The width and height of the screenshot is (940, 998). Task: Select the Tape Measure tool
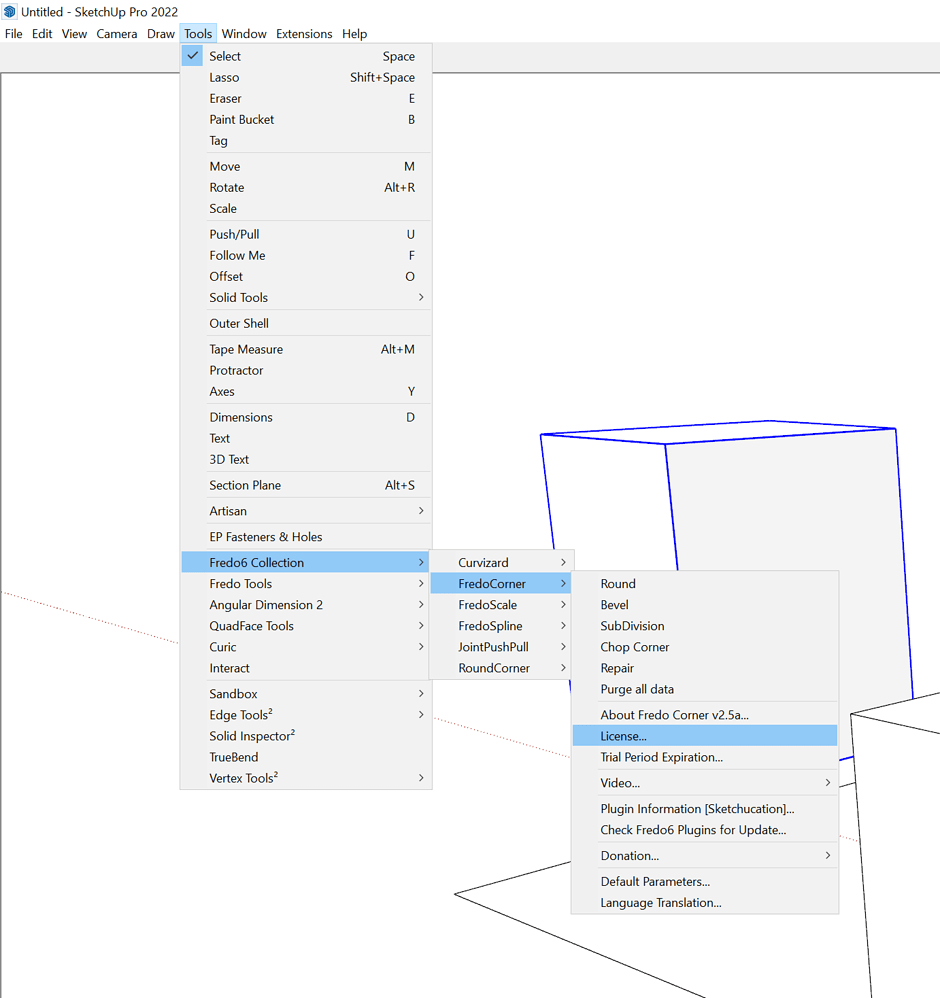point(246,349)
